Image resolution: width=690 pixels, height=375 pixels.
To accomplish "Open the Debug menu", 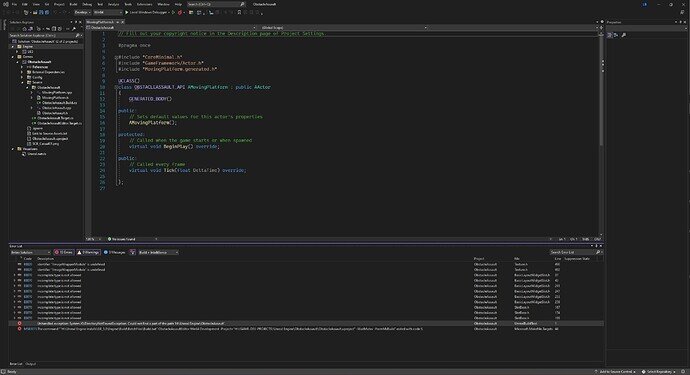I will (87, 4).
